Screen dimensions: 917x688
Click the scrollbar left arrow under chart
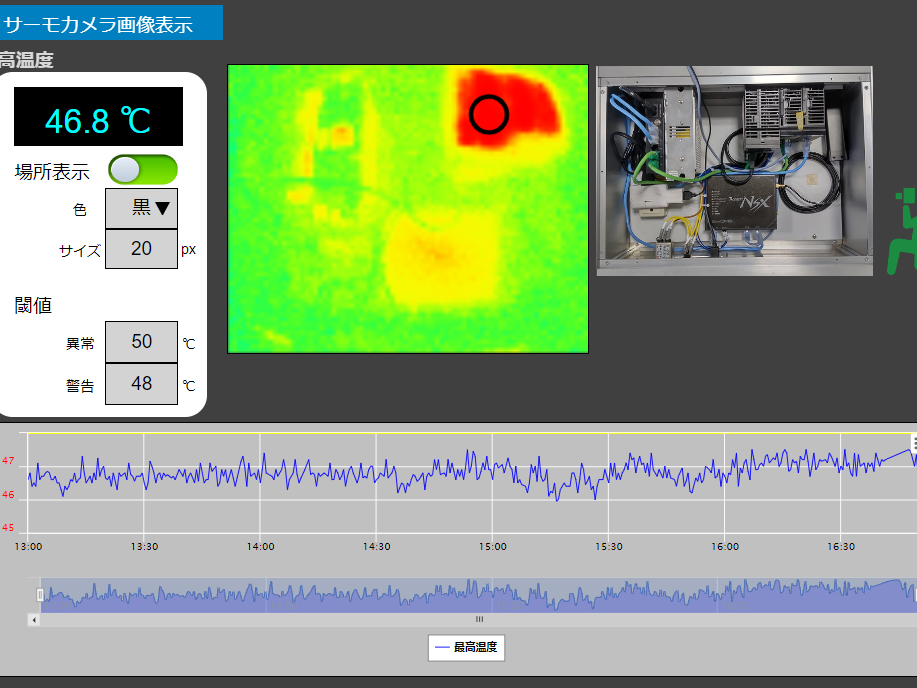coord(34,620)
